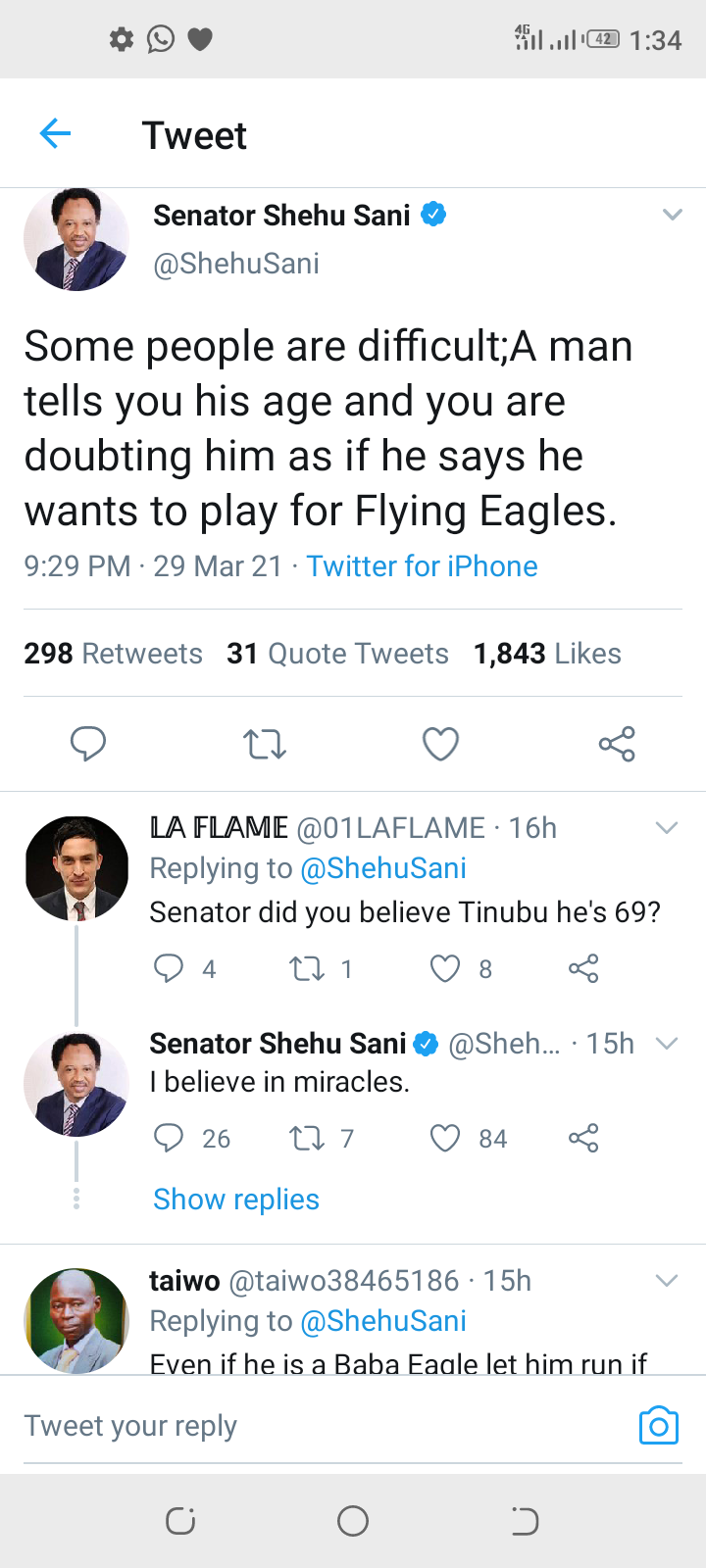Share the "I believe in miracles" reply
This screenshot has width=706, height=1568.
click(583, 1139)
